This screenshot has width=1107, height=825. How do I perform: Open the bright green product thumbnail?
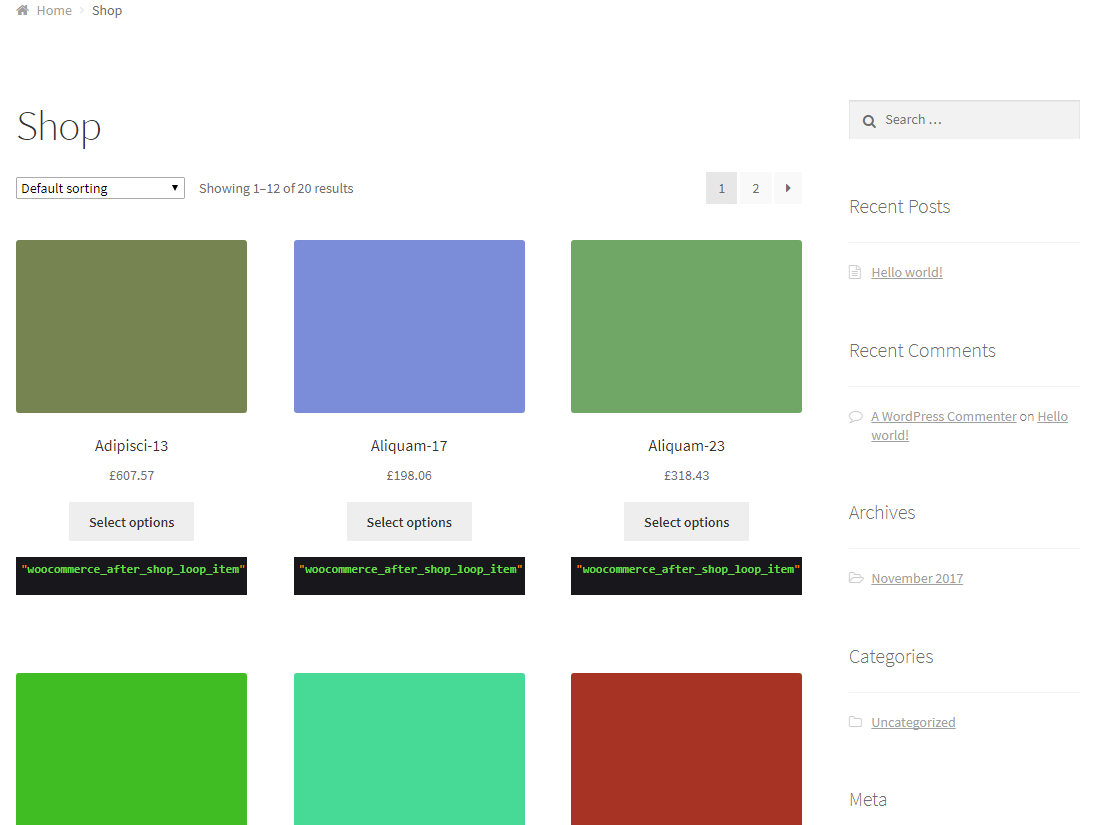[x=131, y=749]
